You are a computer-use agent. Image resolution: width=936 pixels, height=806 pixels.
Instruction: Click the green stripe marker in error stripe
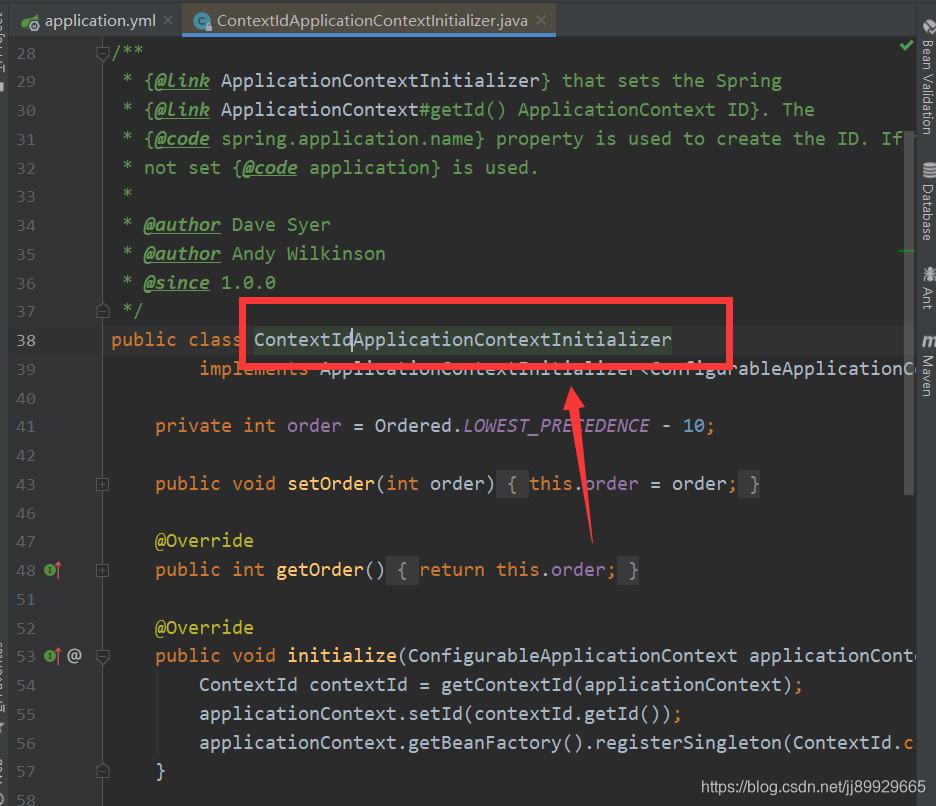click(906, 251)
